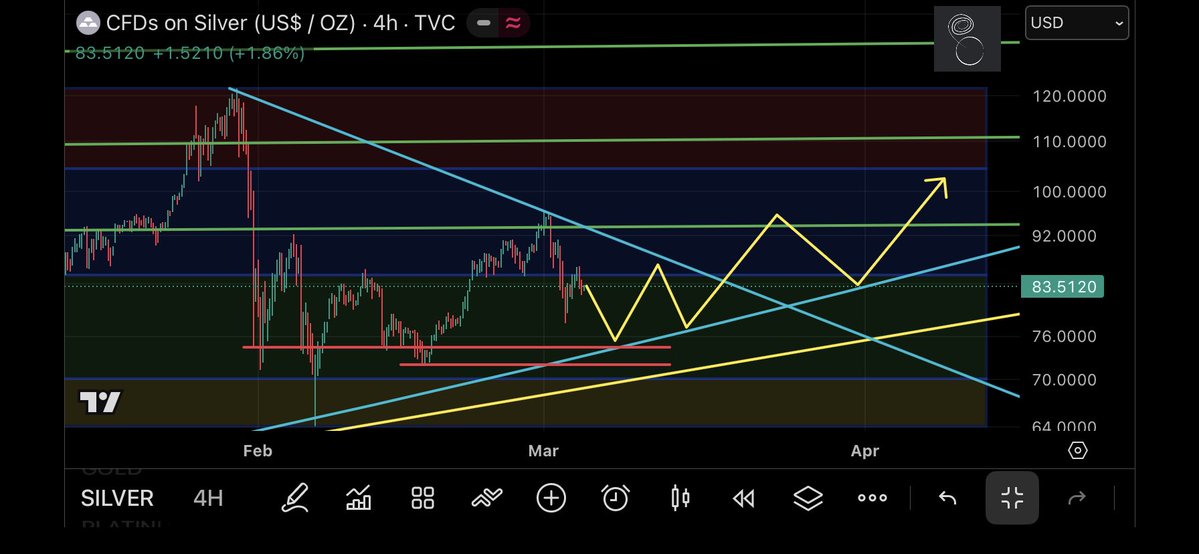Open the layout grid templates icon
Screen dimensions: 1199x554
click(x=423, y=499)
